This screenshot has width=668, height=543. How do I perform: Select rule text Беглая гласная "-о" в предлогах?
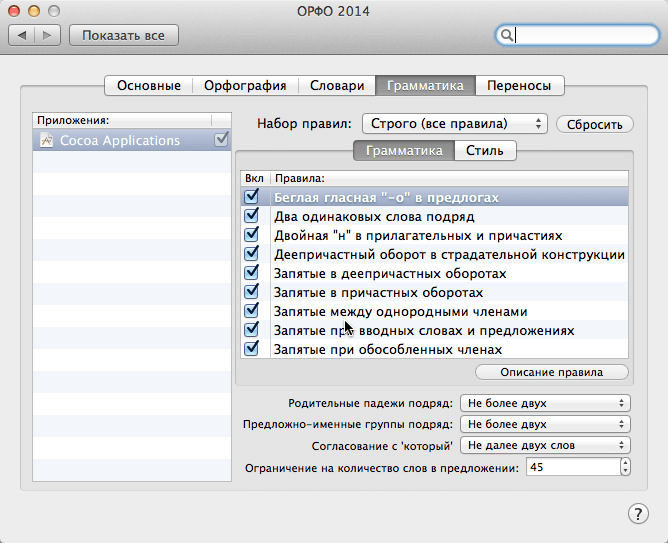(386, 198)
